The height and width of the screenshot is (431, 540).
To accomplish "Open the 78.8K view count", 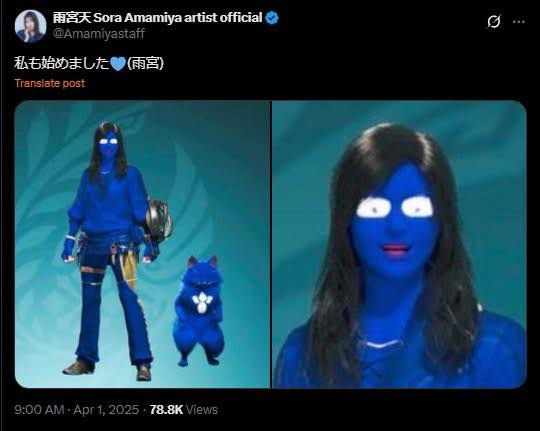I will tap(166, 410).
